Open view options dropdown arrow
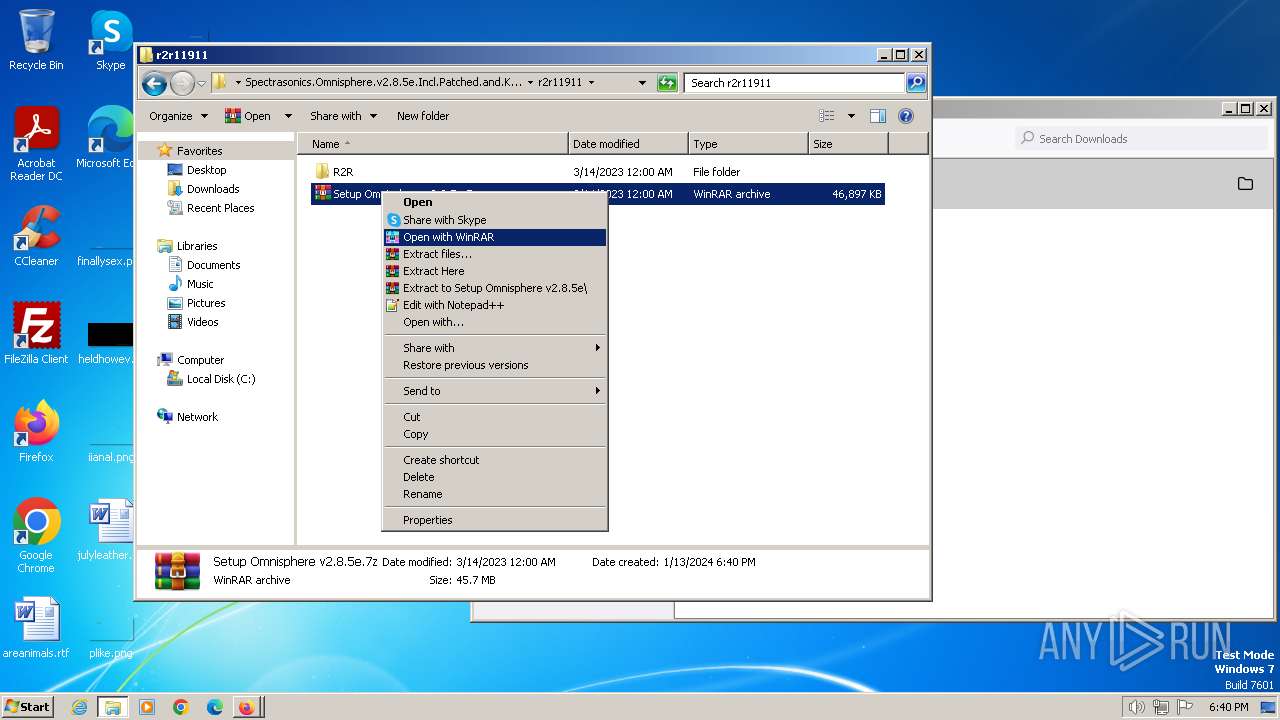1280x720 pixels. click(x=851, y=116)
